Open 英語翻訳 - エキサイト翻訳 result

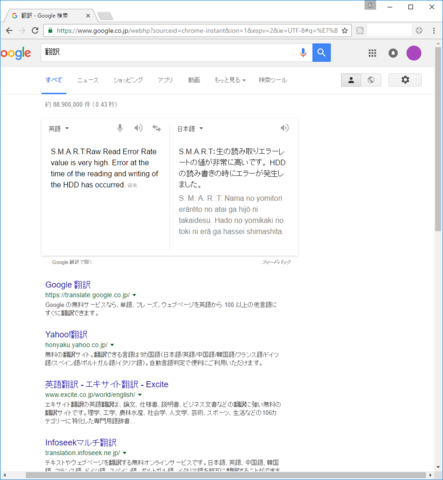point(107,384)
